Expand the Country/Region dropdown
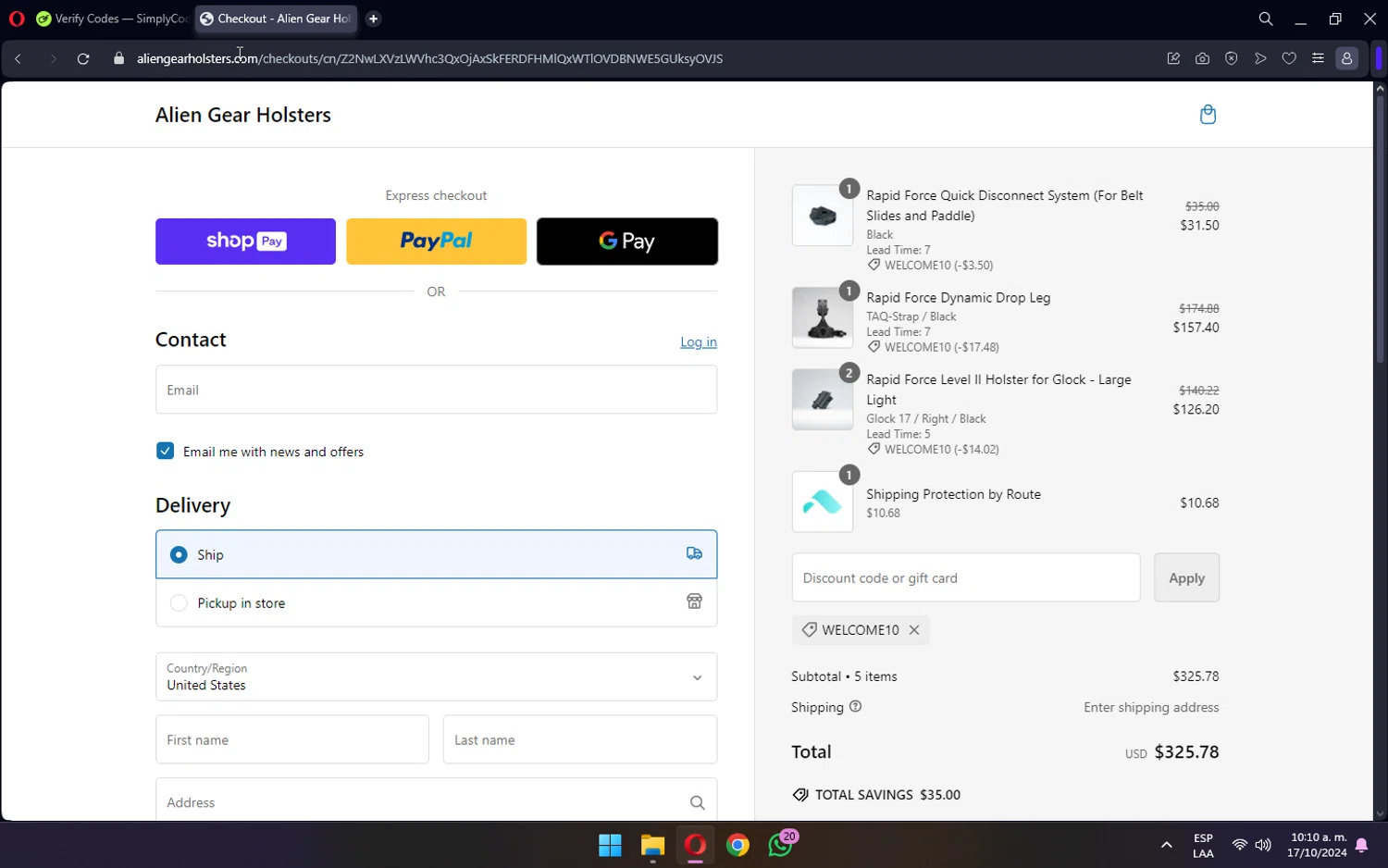The height and width of the screenshot is (868, 1388). pos(436,676)
